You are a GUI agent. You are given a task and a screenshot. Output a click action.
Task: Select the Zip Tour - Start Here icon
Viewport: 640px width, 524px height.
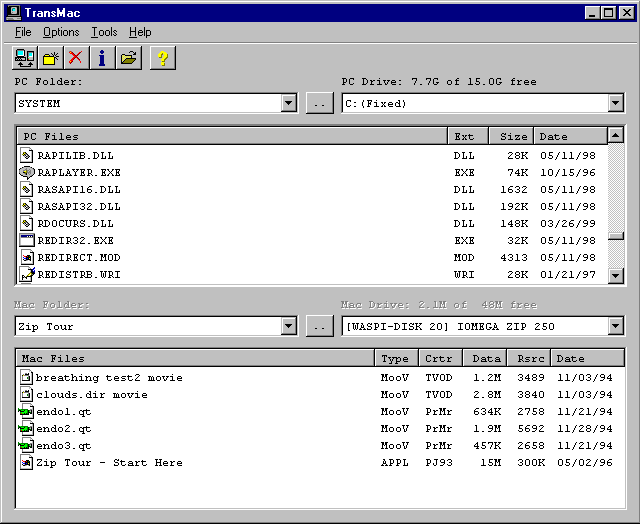tap(26, 462)
